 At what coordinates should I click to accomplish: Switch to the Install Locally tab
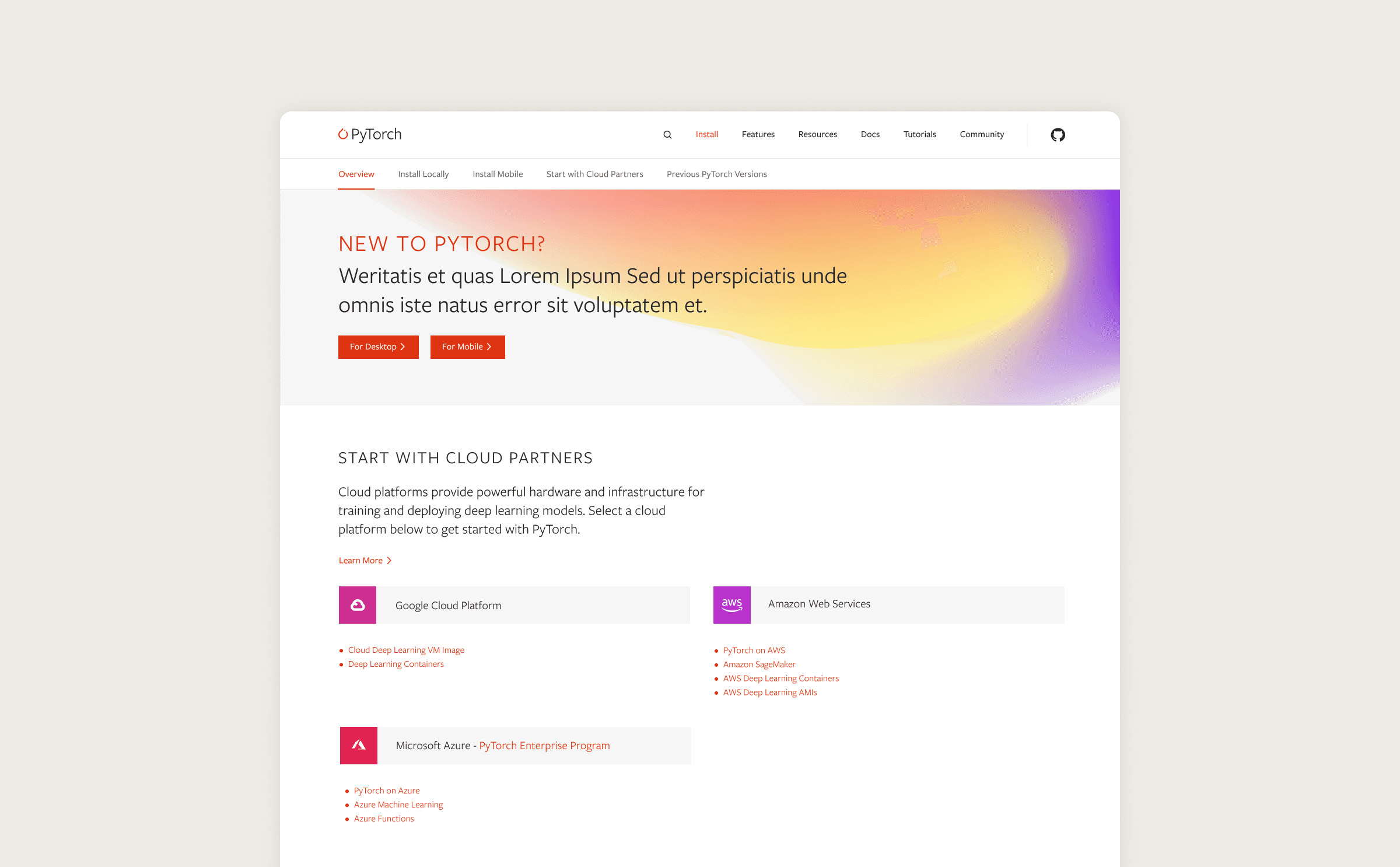click(x=423, y=174)
